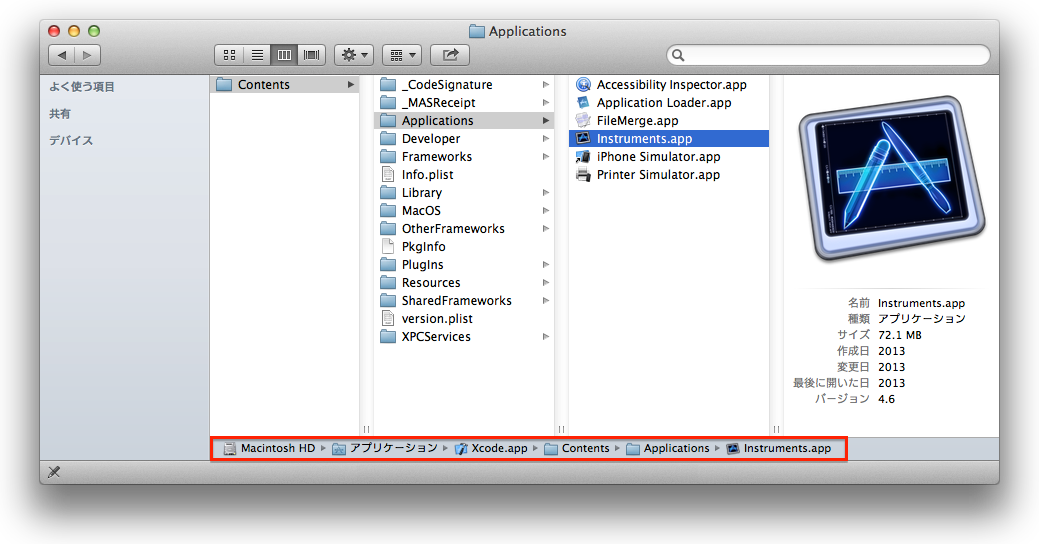Click the よく使う項目 sidebar heading

click(x=82, y=87)
